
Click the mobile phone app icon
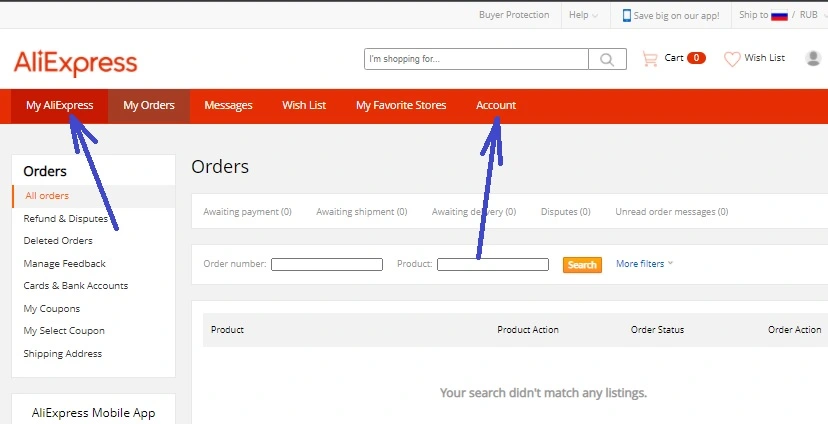pyautogui.click(x=627, y=15)
